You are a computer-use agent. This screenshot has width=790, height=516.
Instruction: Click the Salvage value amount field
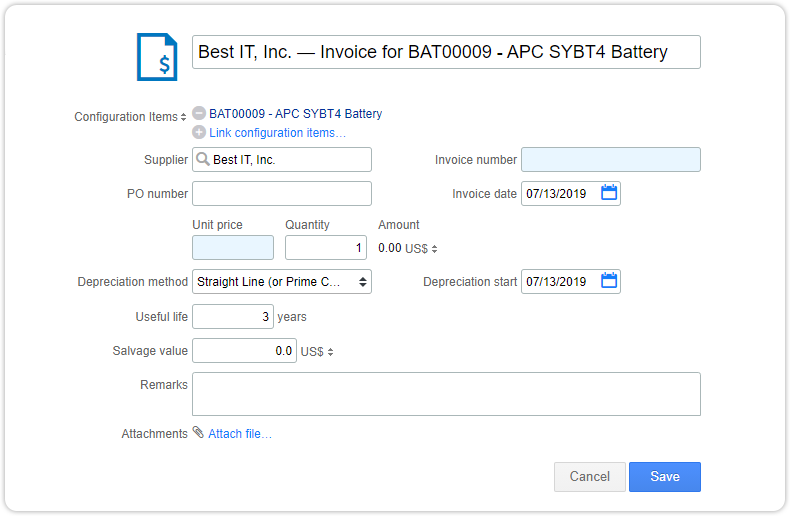[x=244, y=351]
